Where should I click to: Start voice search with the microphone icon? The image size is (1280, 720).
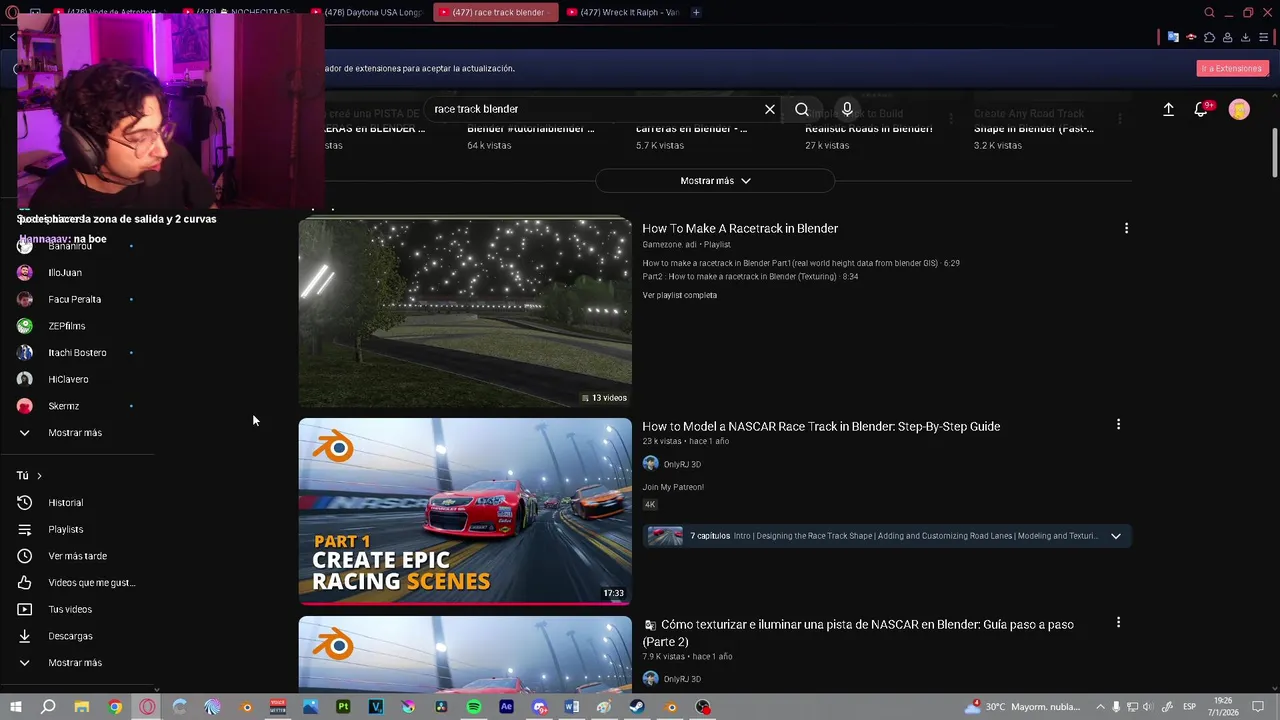point(847,109)
